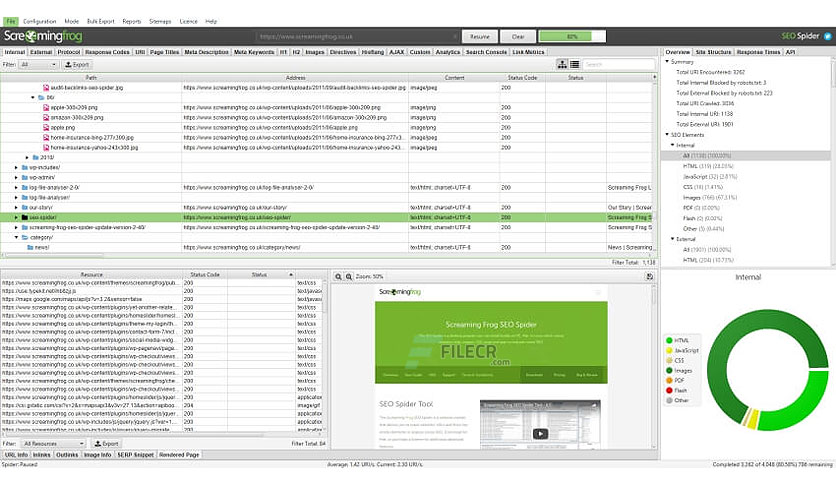
Task: Switch to tree view with the hierarchy icon
Action: pos(562,64)
